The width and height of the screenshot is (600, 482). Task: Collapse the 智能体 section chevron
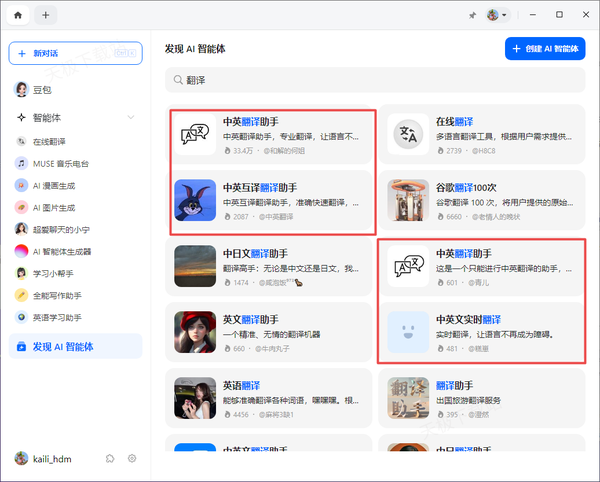point(131,117)
